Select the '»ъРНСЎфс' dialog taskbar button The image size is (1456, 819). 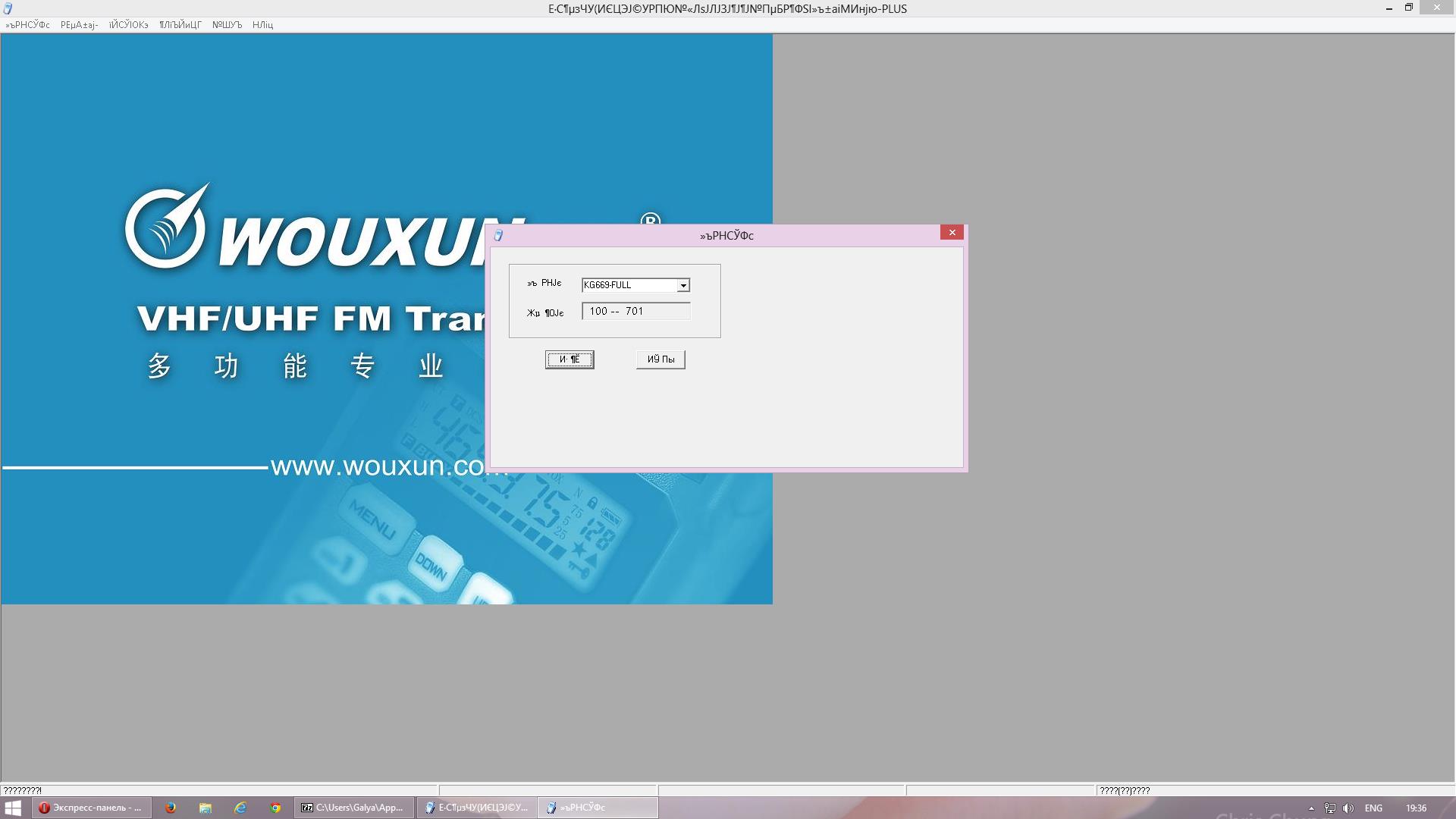[x=598, y=808]
